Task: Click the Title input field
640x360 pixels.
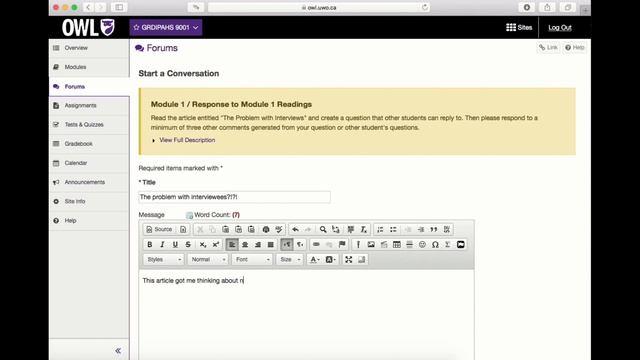Action: point(234,197)
